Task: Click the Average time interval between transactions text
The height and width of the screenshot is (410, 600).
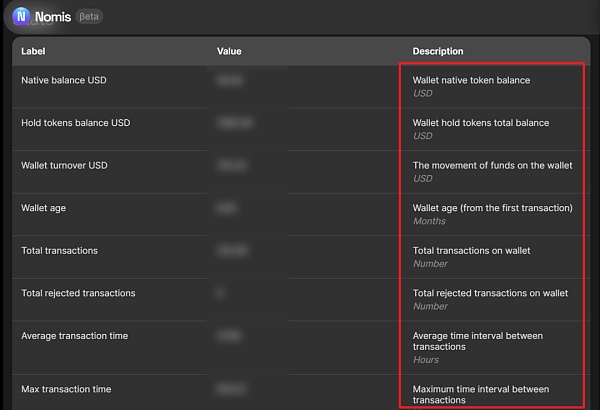Action: click(x=478, y=341)
